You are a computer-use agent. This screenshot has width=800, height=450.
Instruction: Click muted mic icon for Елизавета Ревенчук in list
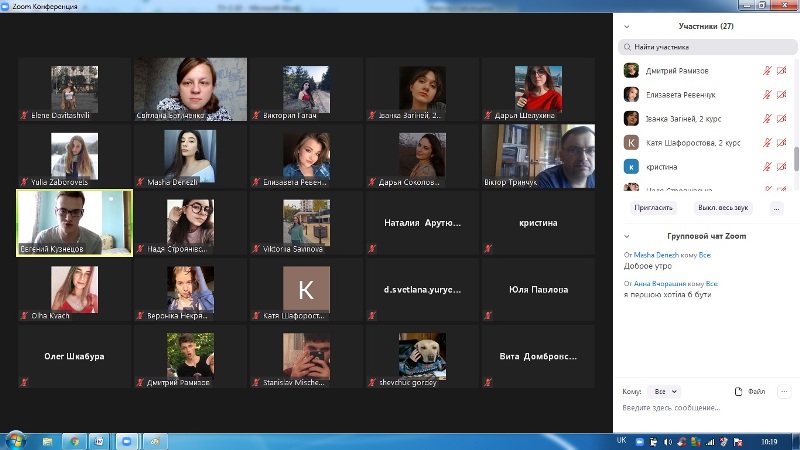[767, 95]
